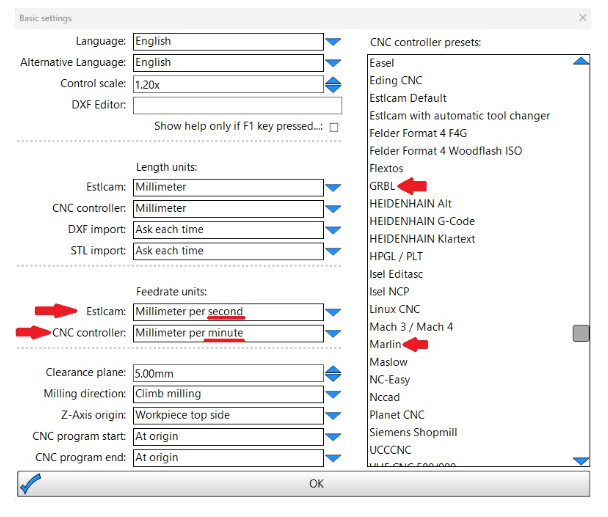Image resolution: width=608 pixels, height=517 pixels.
Task: Open the Language dropdown
Action: (334, 42)
